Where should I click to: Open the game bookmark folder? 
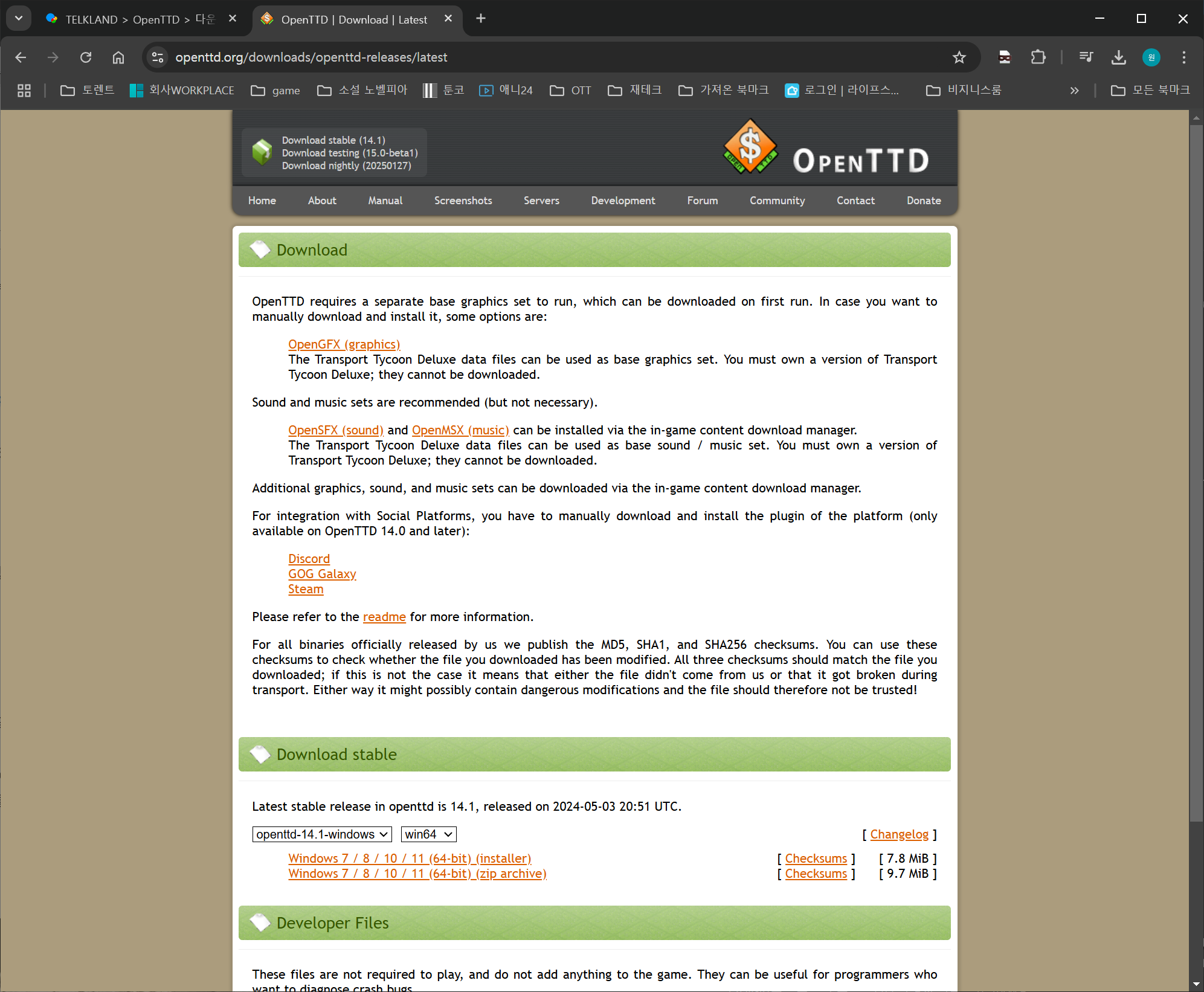coord(276,91)
